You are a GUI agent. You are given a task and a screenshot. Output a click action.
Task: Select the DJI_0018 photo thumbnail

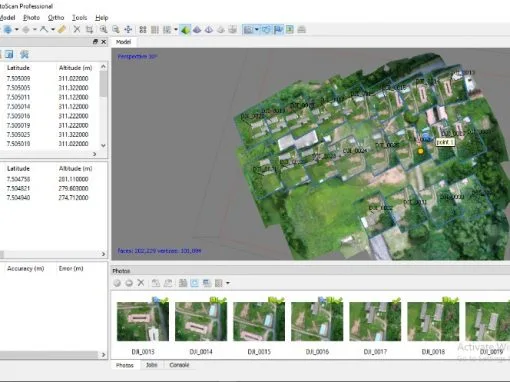tap(433, 322)
